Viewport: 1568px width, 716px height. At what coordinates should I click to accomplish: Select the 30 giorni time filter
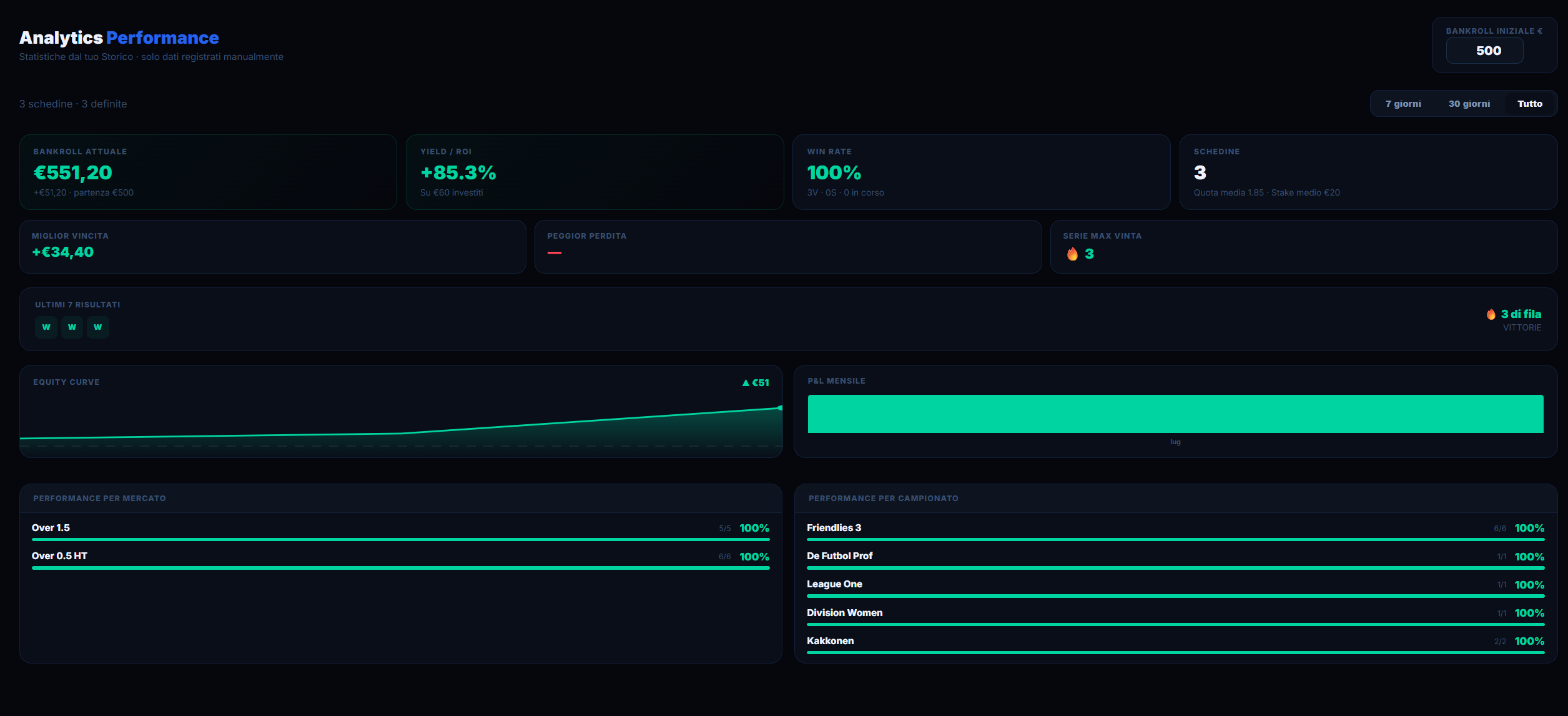(x=1469, y=104)
